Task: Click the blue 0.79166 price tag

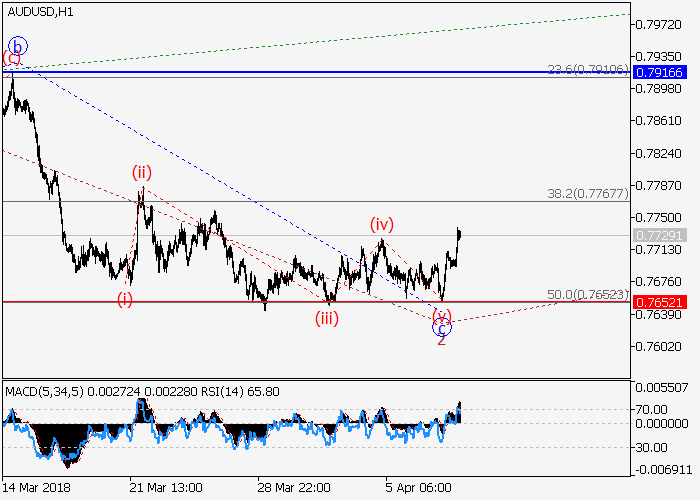Action: pyautogui.click(x=658, y=73)
